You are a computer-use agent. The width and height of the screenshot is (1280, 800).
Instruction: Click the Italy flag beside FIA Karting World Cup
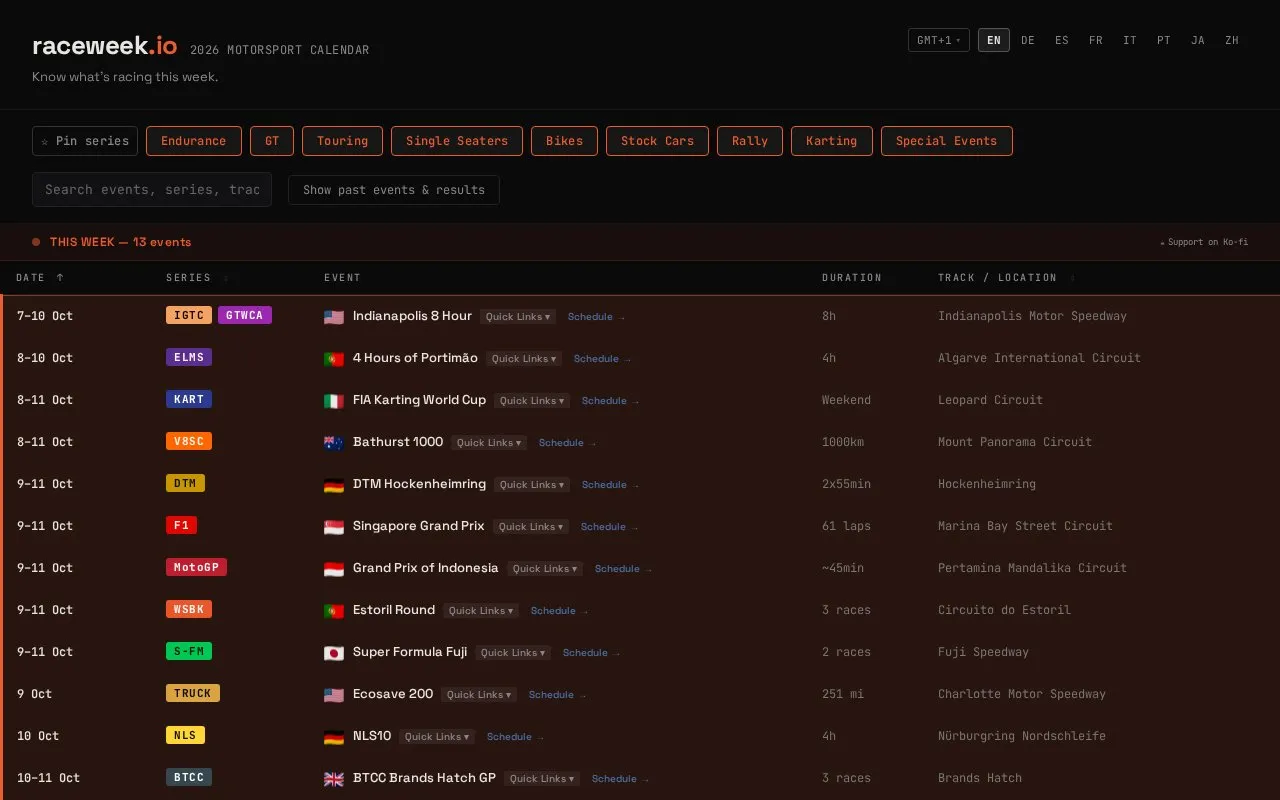[x=334, y=401]
